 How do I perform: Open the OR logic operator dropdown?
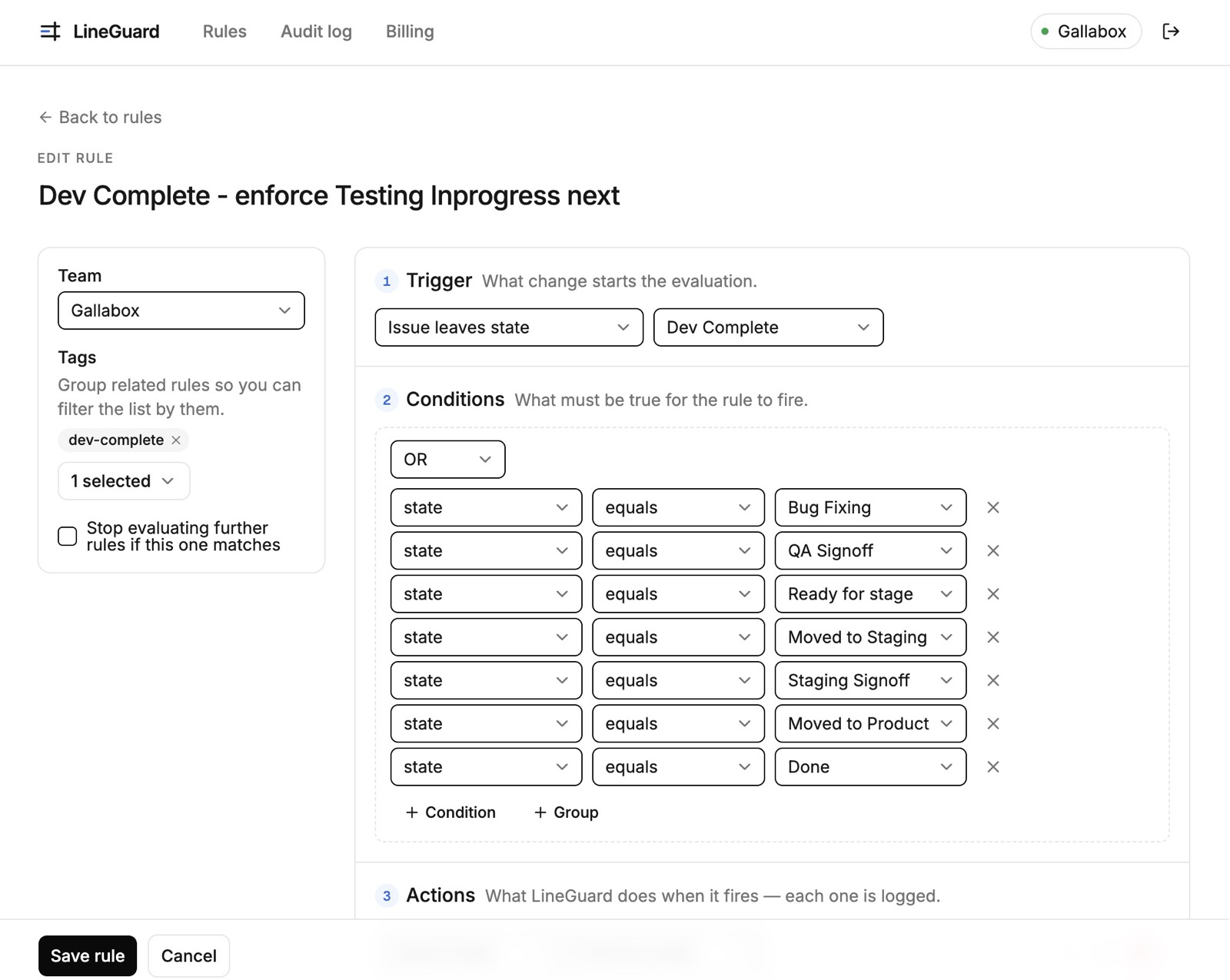point(448,460)
